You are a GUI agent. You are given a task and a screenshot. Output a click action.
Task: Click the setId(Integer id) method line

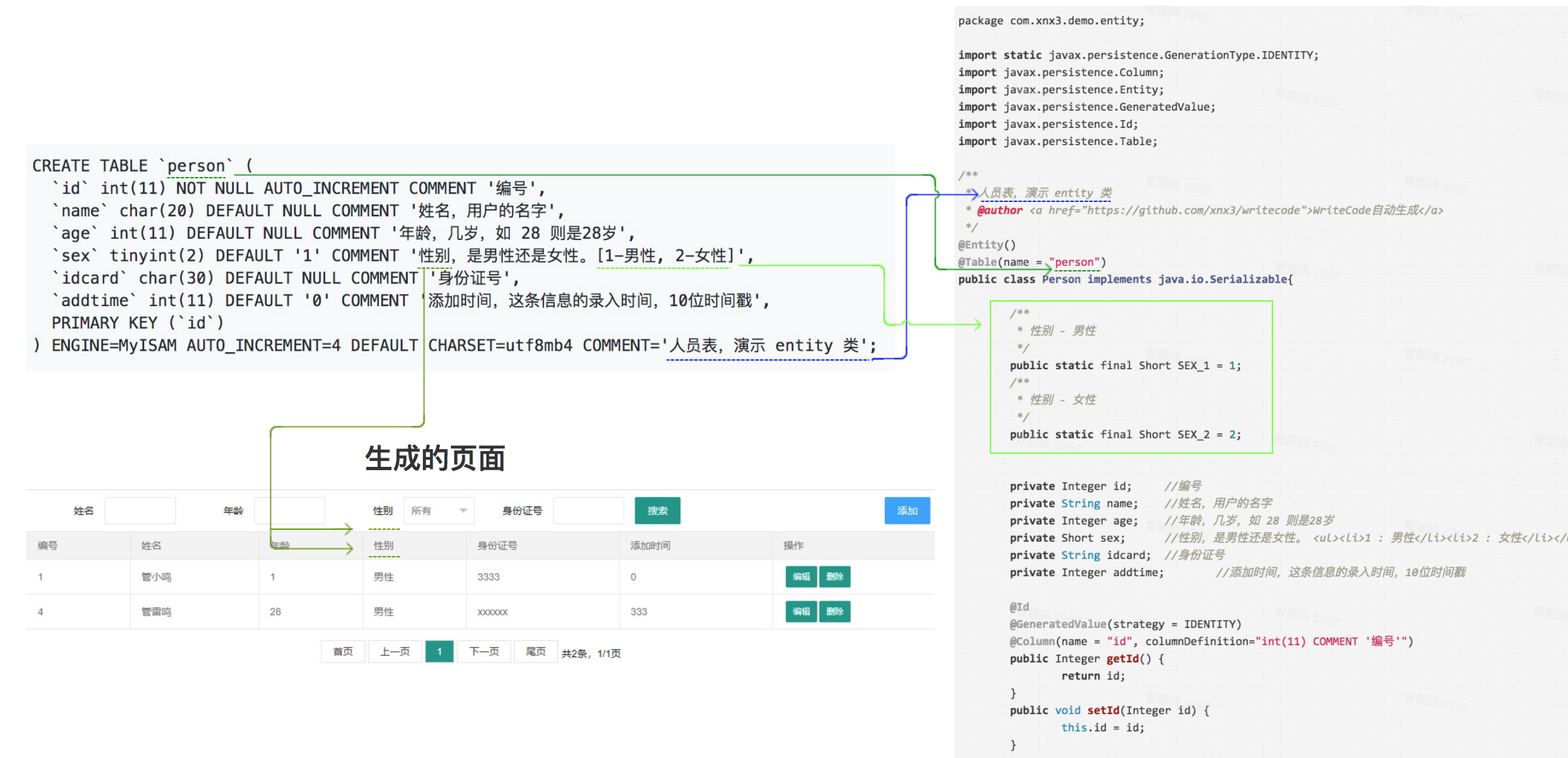coord(1109,711)
